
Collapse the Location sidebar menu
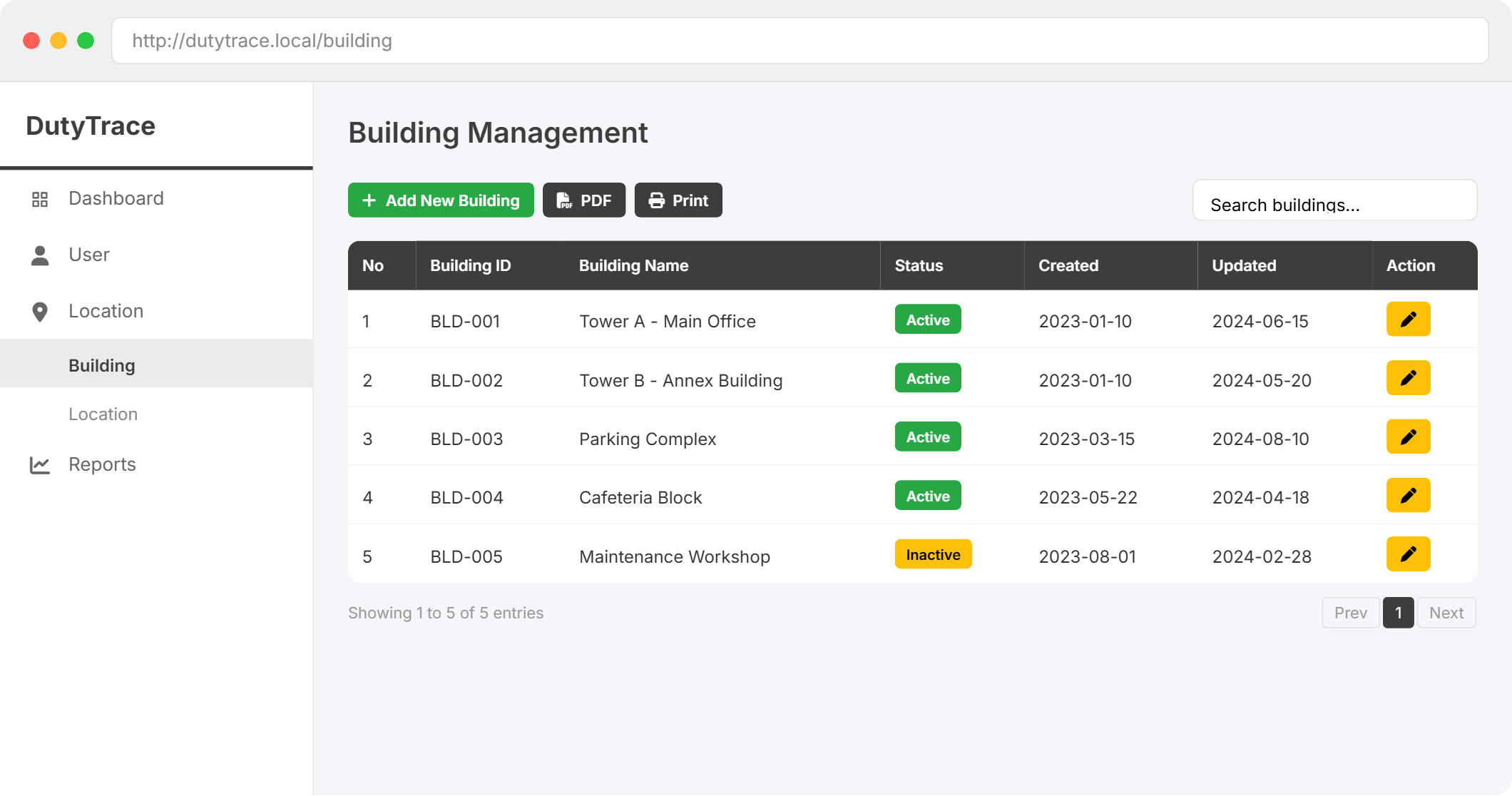coord(106,311)
